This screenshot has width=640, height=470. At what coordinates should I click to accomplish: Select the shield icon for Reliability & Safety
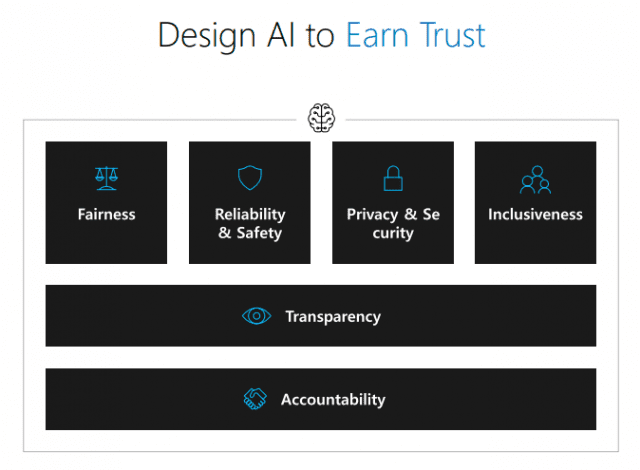pyautogui.click(x=250, y=177)
